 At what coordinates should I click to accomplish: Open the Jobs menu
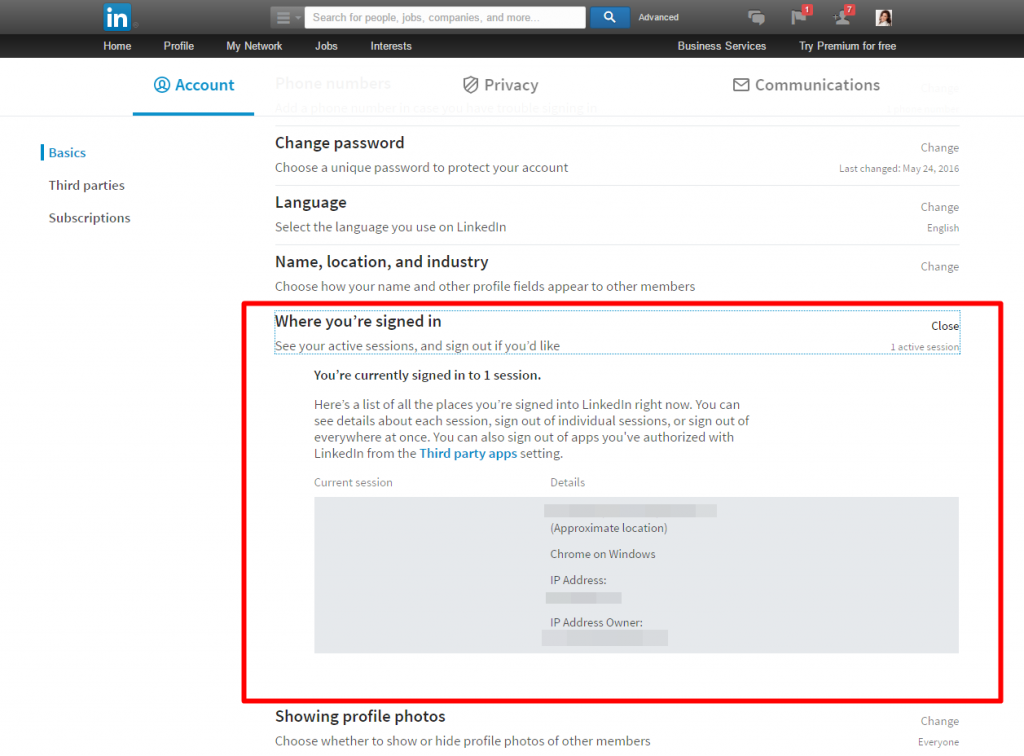click(326, 45)
